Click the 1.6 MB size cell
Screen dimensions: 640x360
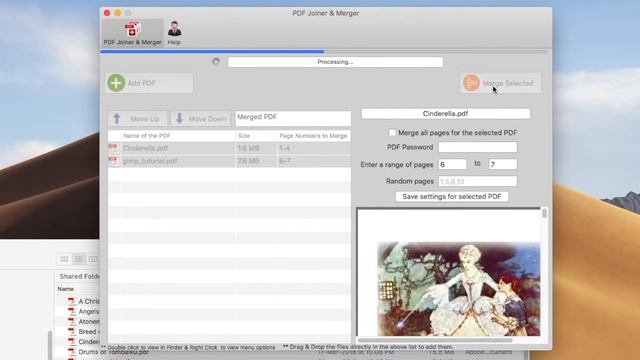tap(248, 148)
